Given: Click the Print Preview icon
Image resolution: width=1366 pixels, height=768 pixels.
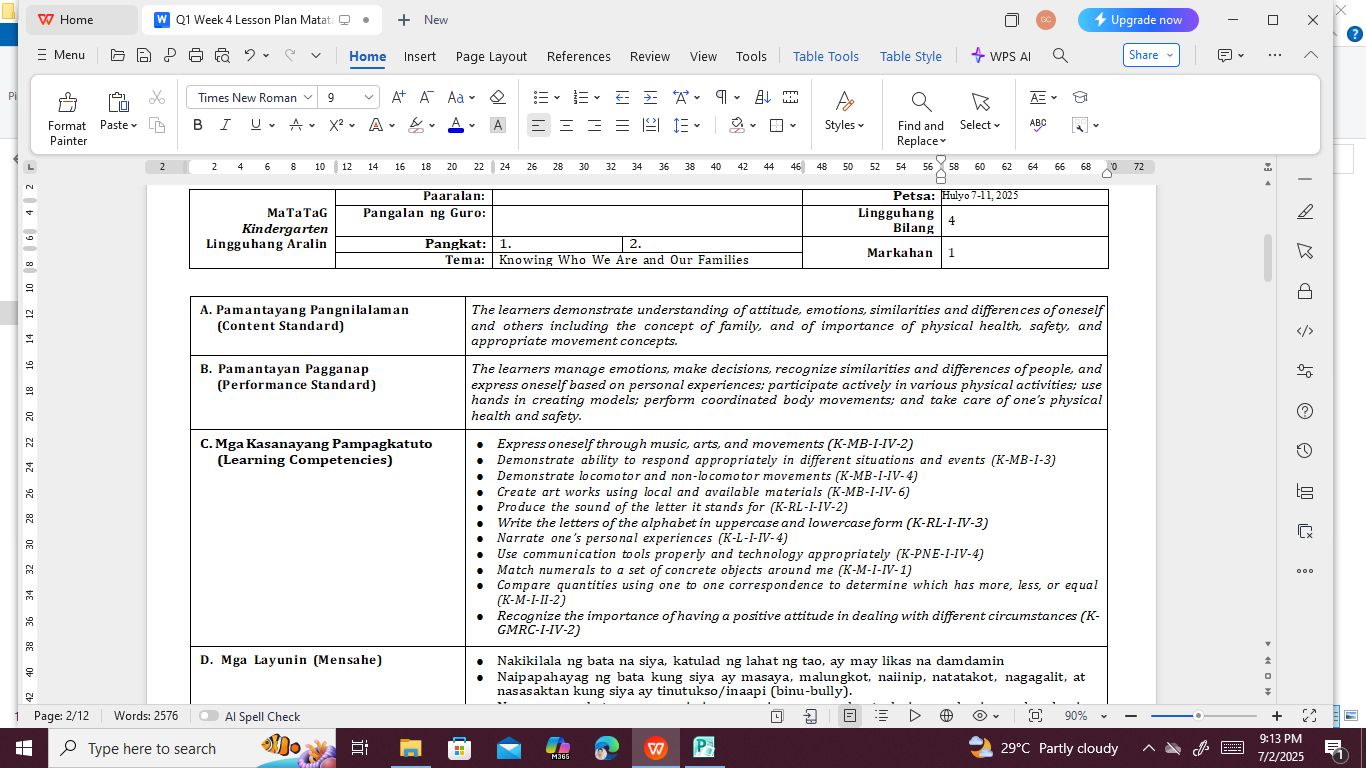Looking at the screenshot, I should pos(222,56).
